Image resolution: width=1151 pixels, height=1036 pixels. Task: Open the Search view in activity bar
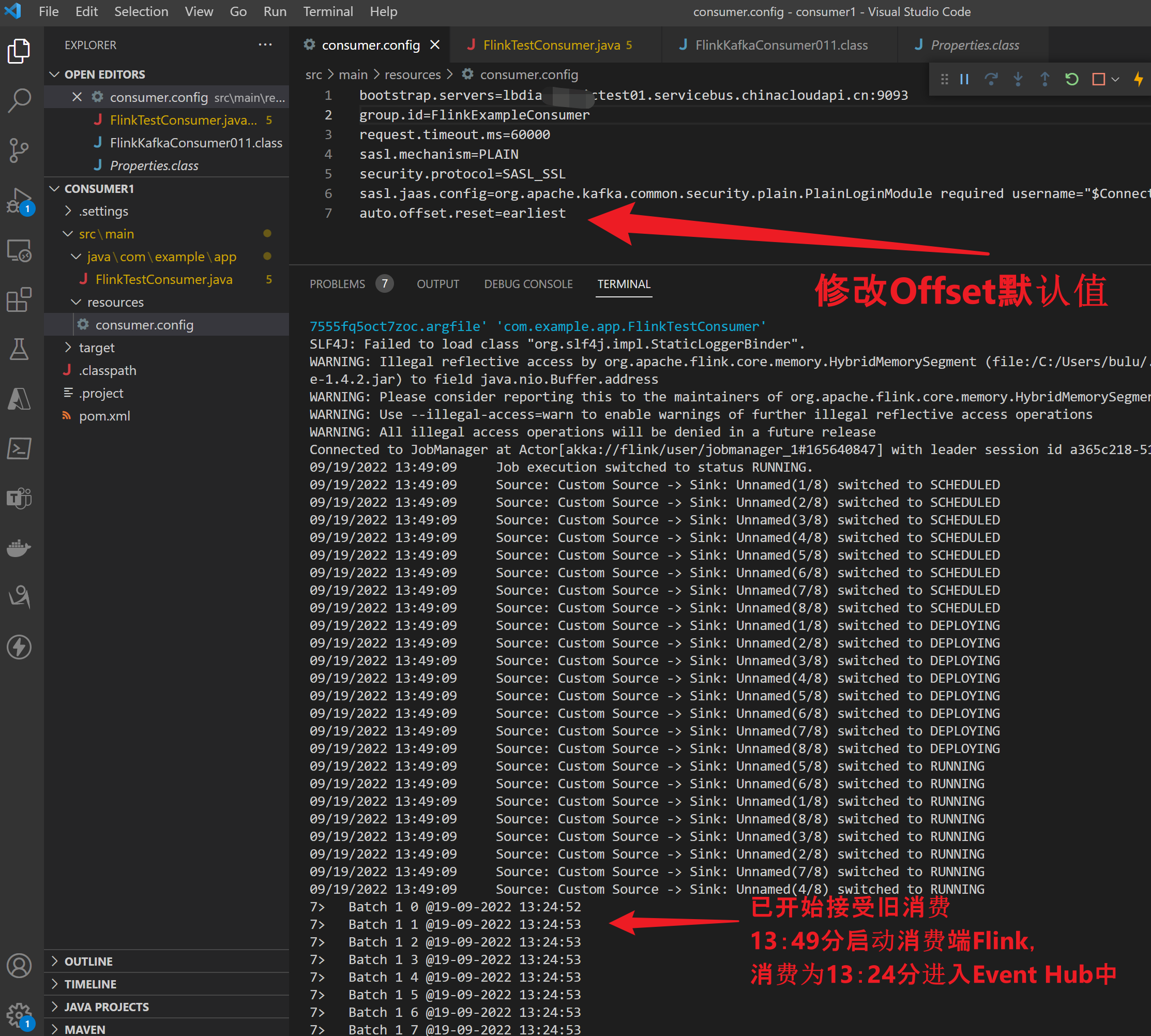coord(19,100)
